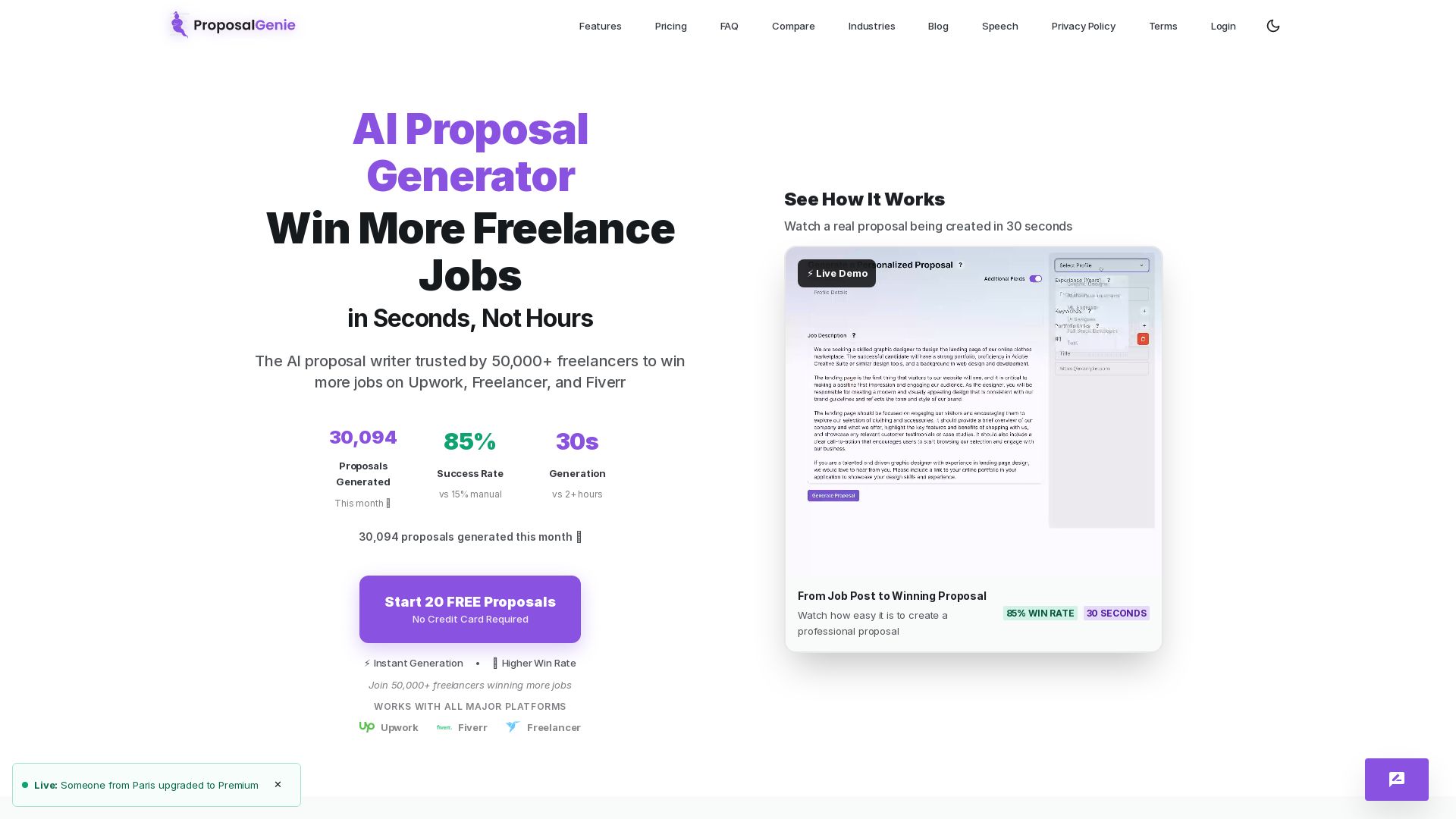Open the Login link
The image size is (1456, 819).
[x=1222, y=26]
